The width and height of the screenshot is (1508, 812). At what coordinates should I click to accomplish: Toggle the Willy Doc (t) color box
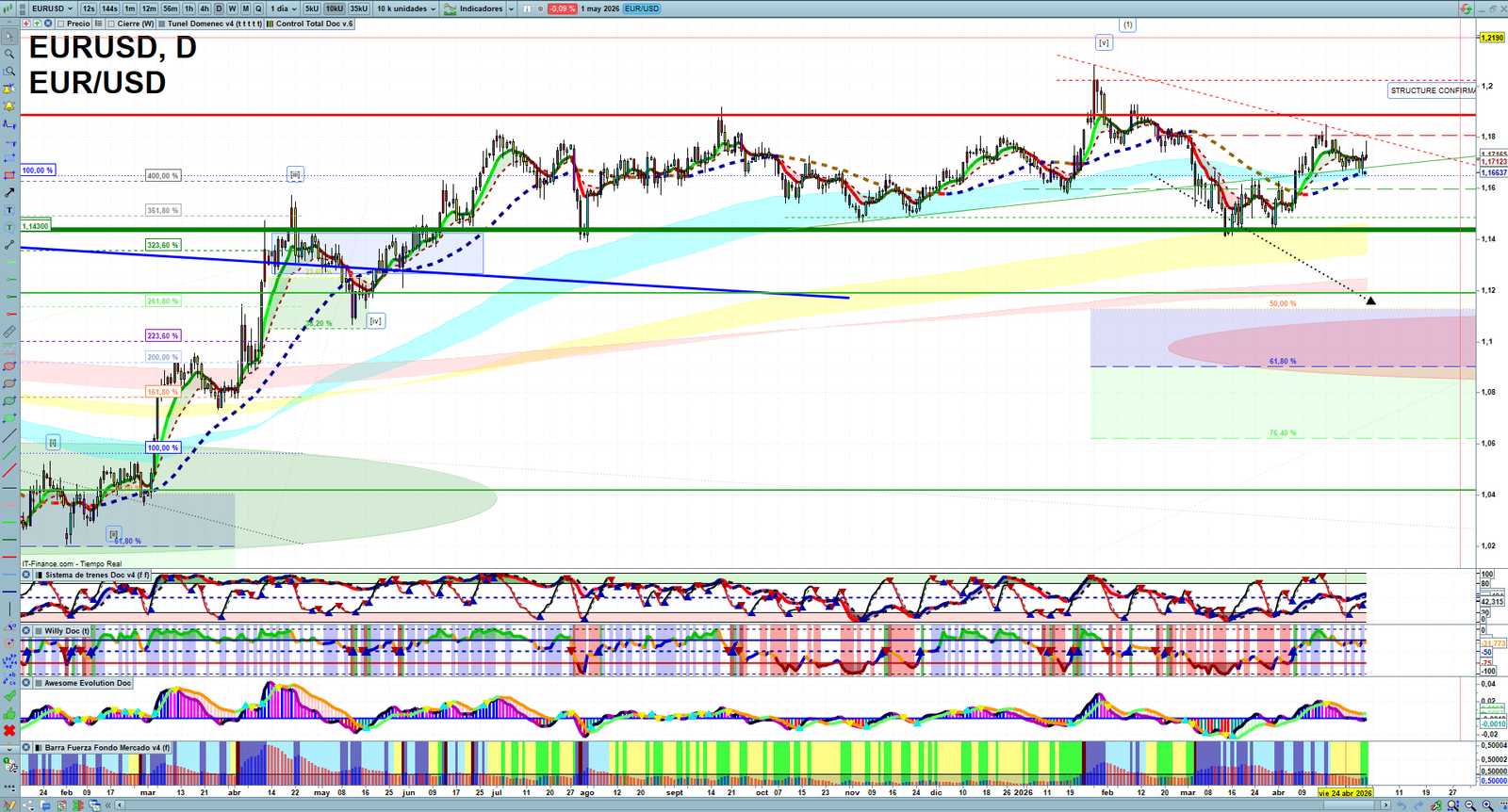(x=39, y=631)
